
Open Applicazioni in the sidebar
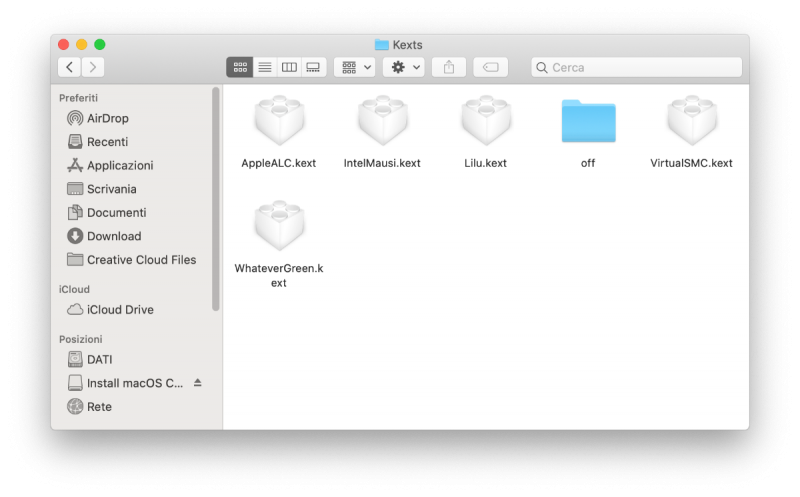[x=135, y=165]
